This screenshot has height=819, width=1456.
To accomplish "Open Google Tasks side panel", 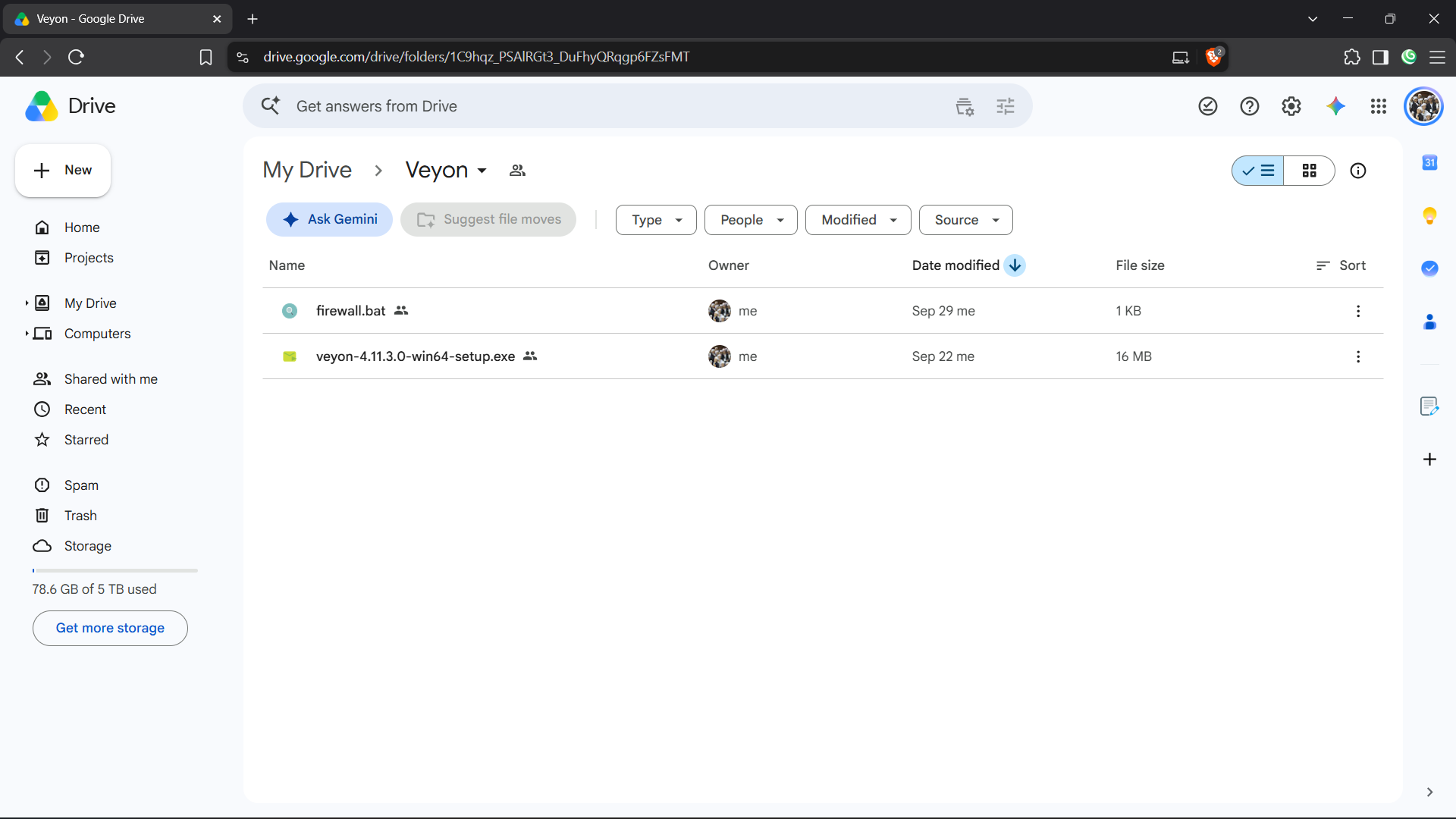I will (1429, 268).
